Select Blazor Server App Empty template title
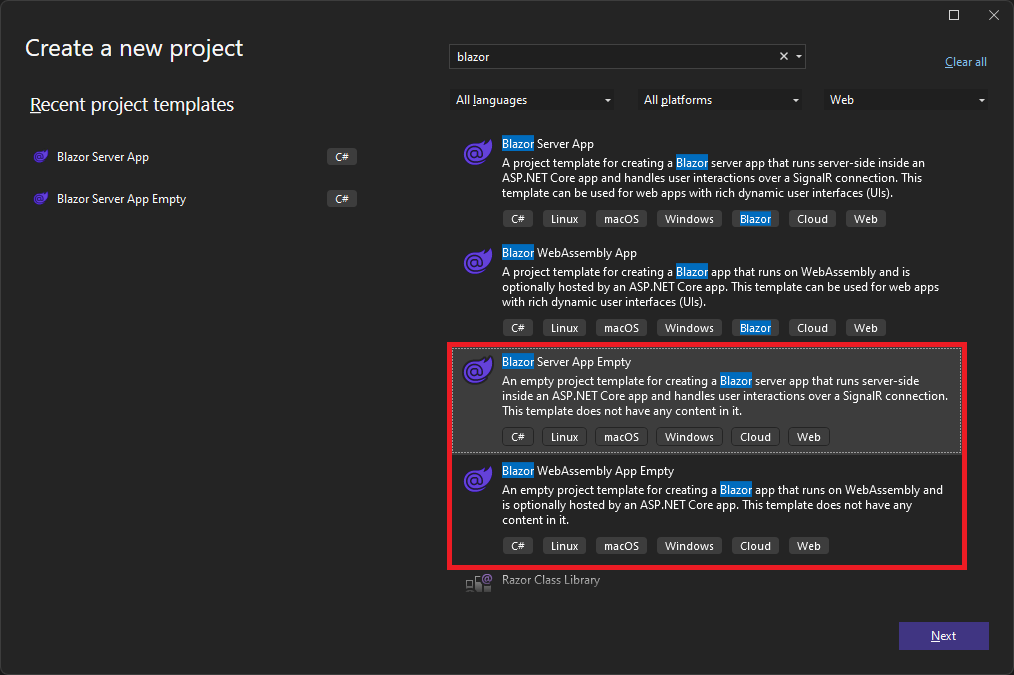1014x675 pixels. (x=566, y=362)
